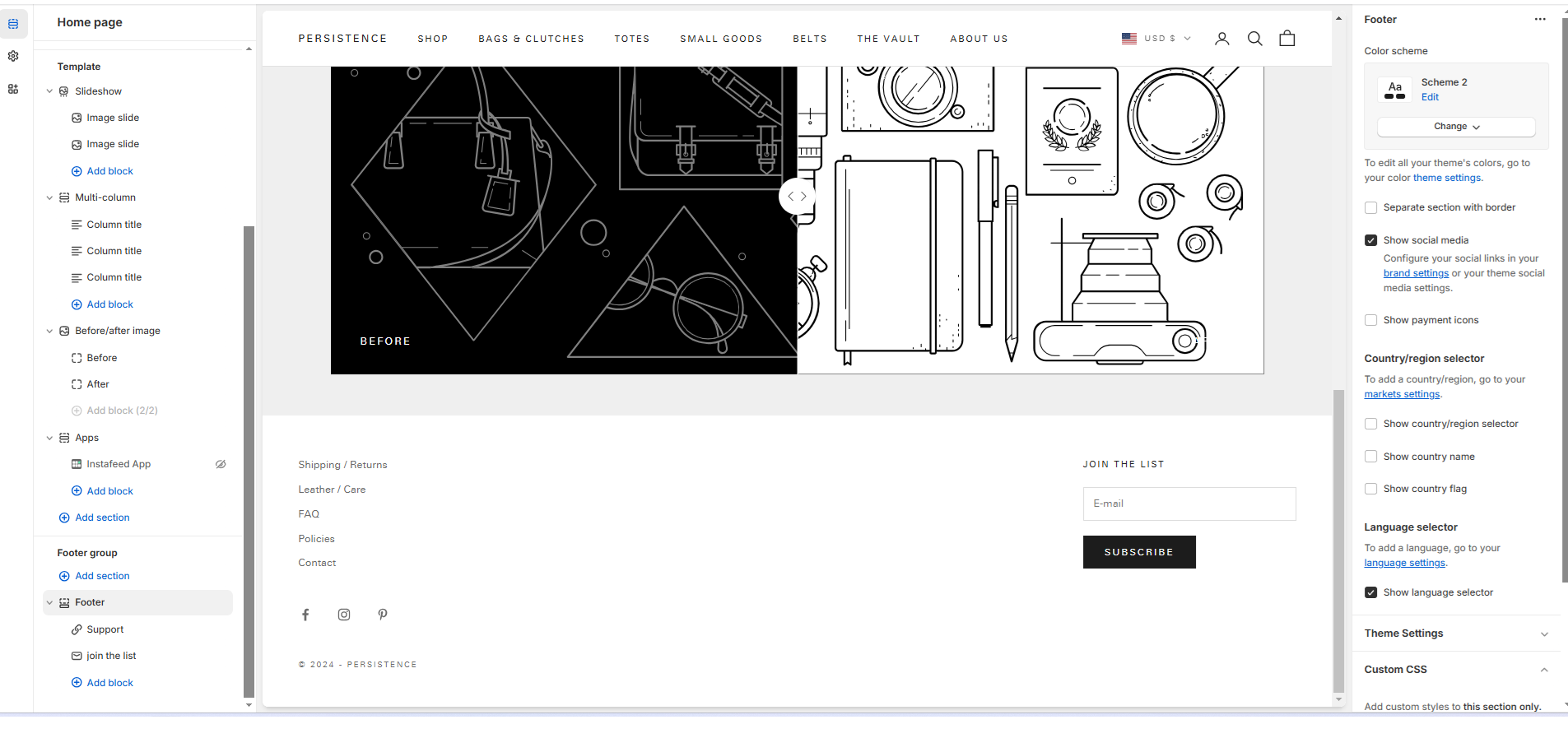Screen dimensions: 1568x752
Task: Click the Support link block icon
Action: (x=77, y=629)
